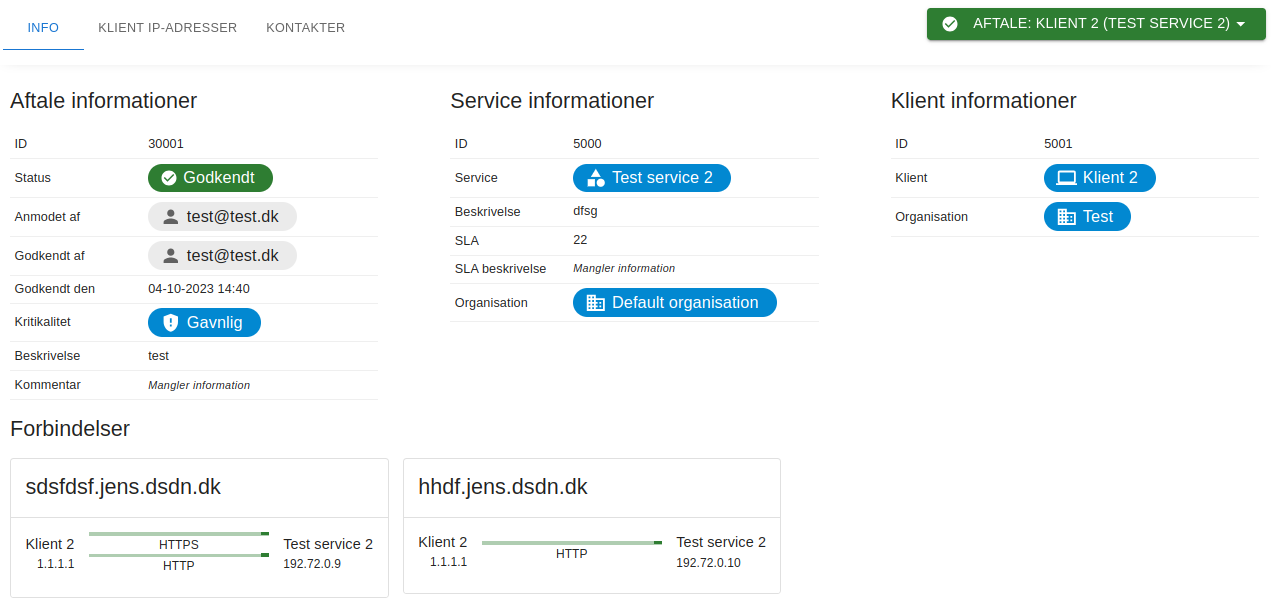The image size is (1271, 607).
Task: Expand the Aftale dropdown arrow
Action: (x=1241, y=24)
